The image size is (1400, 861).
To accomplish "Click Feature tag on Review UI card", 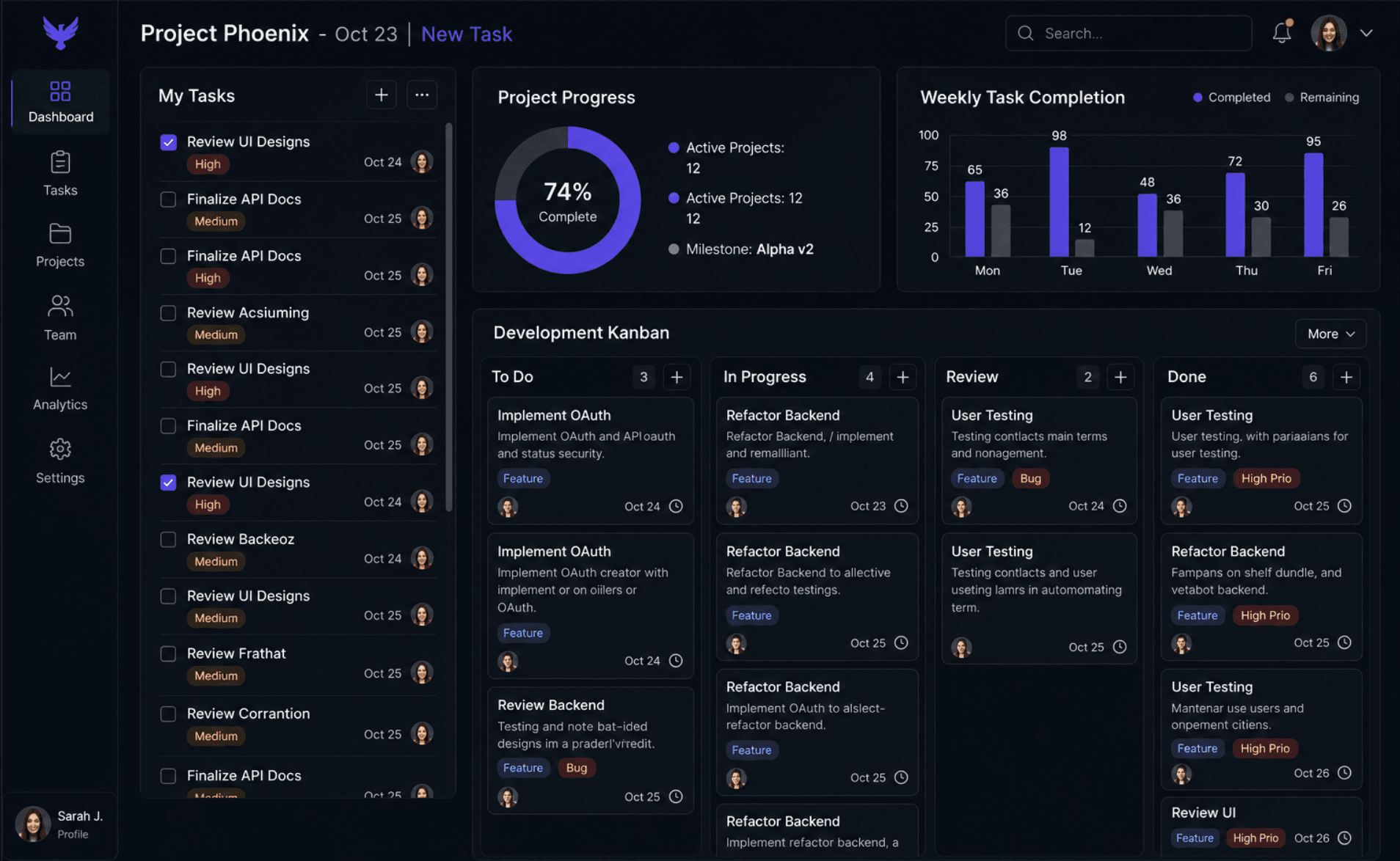I will (x=1195, y=838).
